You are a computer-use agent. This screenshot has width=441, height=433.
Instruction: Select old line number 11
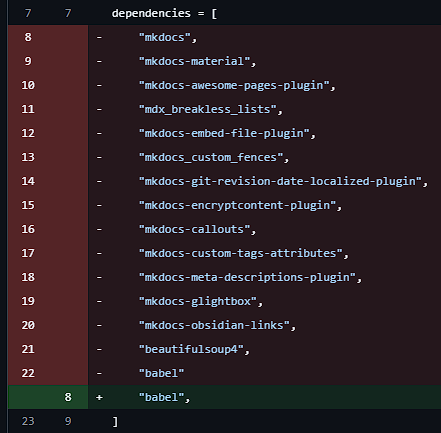(28, 109)
